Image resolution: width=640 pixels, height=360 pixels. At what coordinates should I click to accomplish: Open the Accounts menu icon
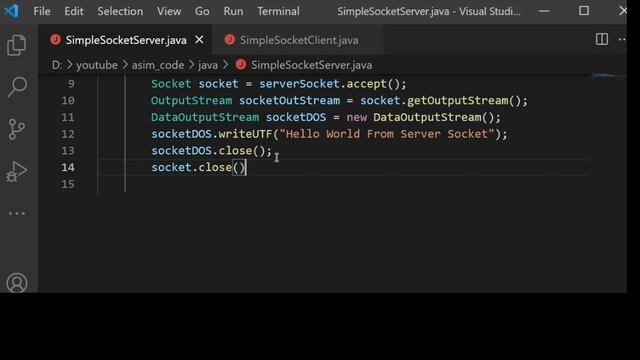click(17, 283)
